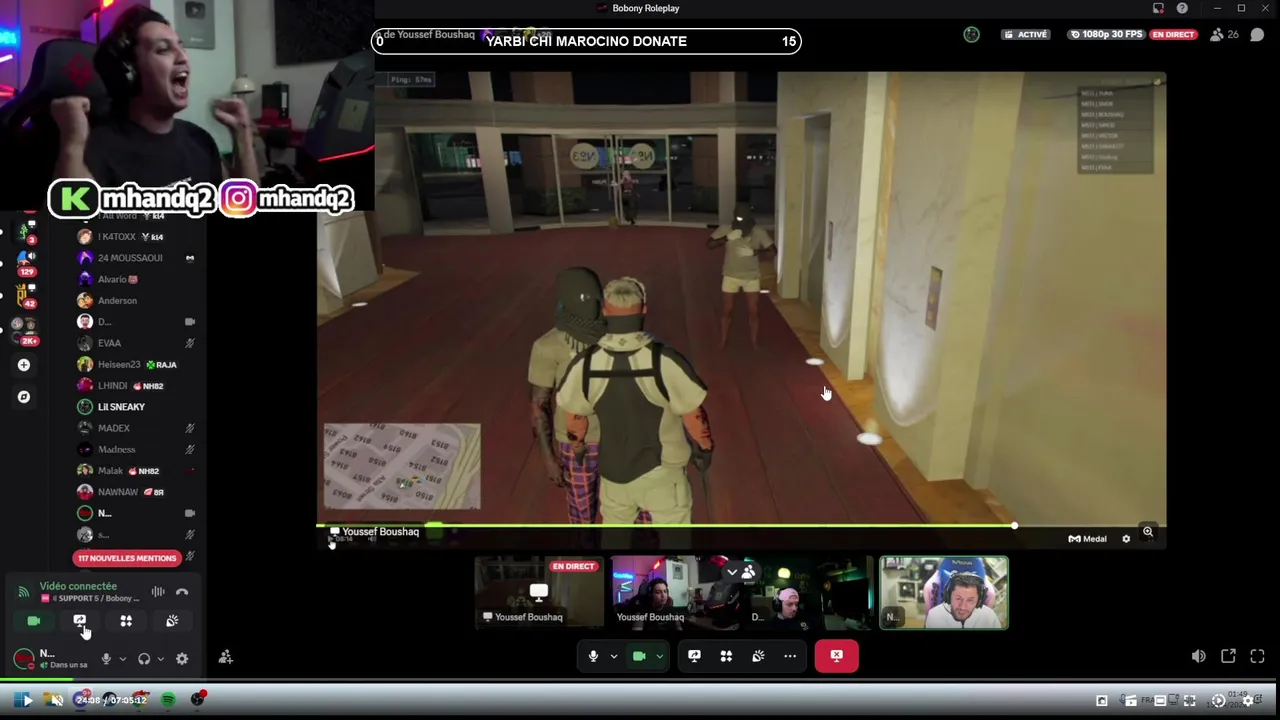This screenshot has width=1280, height=720.
Task: Open noise suppression waveform settings
Action: click(158, 592)
